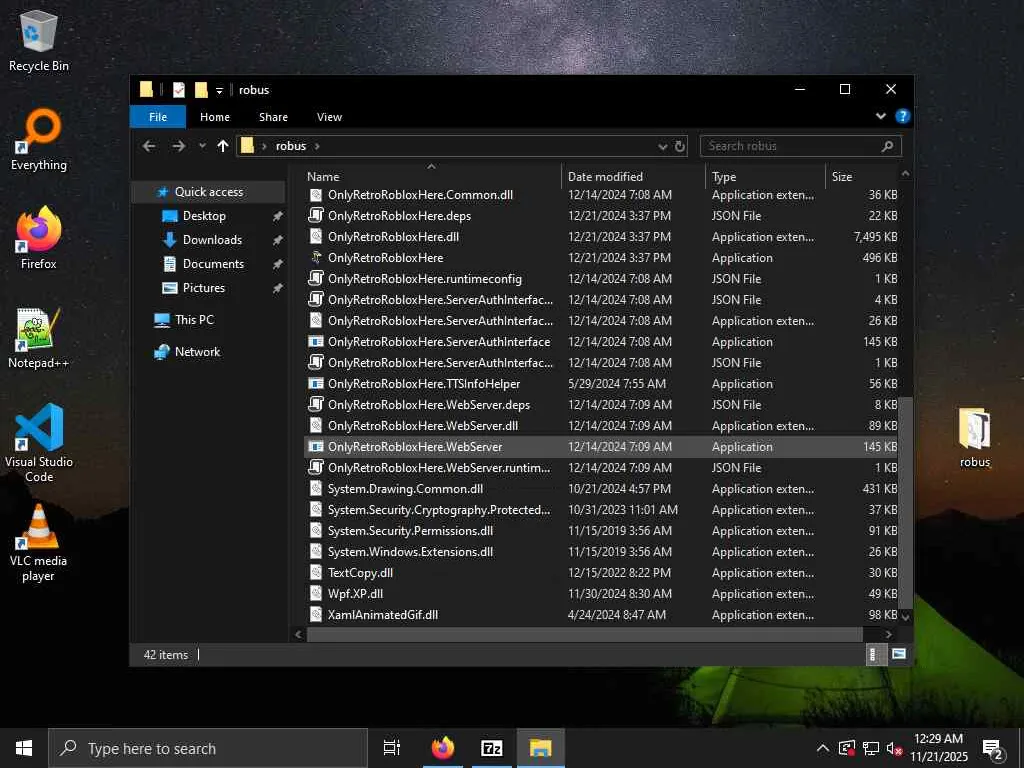Click the vertical scrollbar thumb in file list
This screenshot has width=1024, height=768.
905,503
